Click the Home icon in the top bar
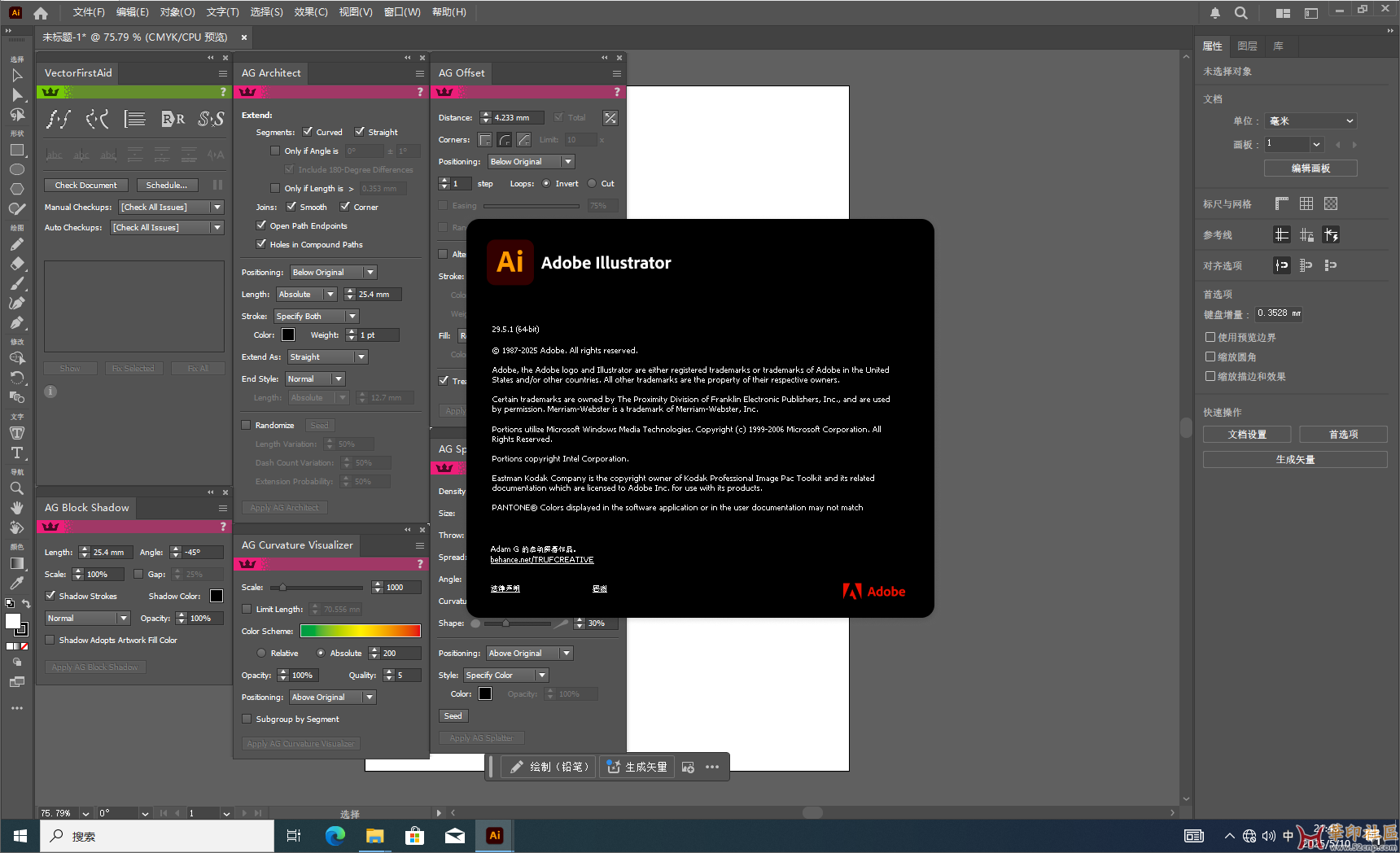Screen dimensions: 1400x853 [x=41, y=13]
